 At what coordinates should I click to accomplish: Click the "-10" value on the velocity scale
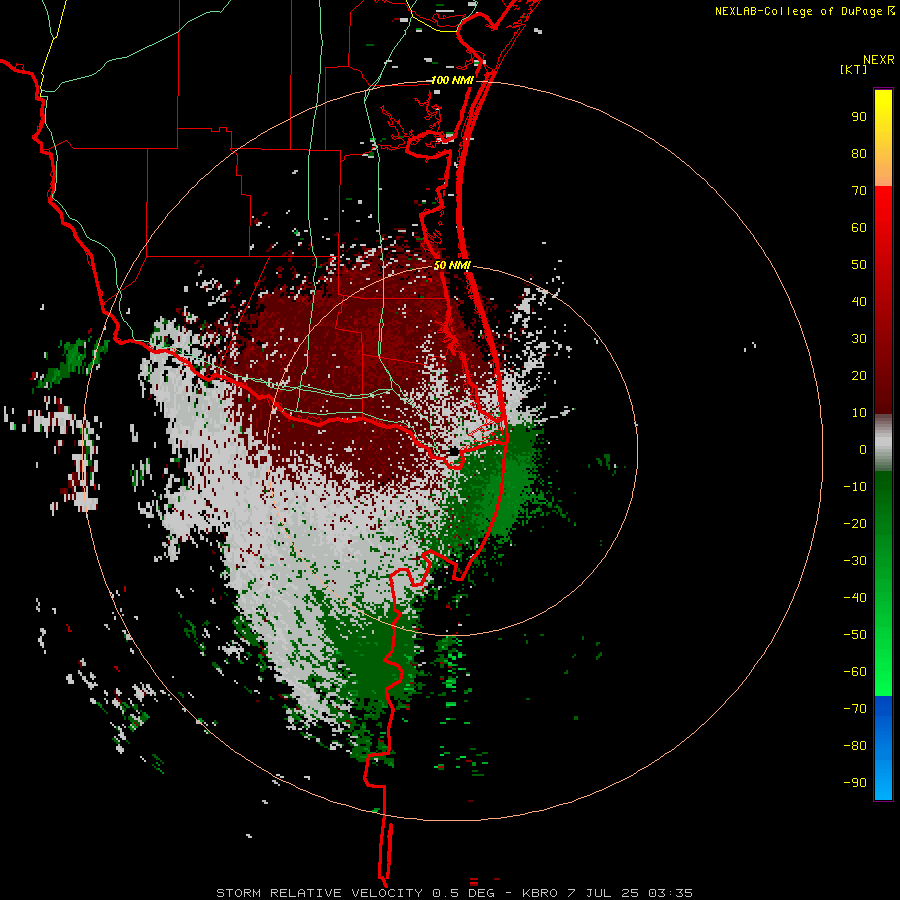[x=855, y=487]
